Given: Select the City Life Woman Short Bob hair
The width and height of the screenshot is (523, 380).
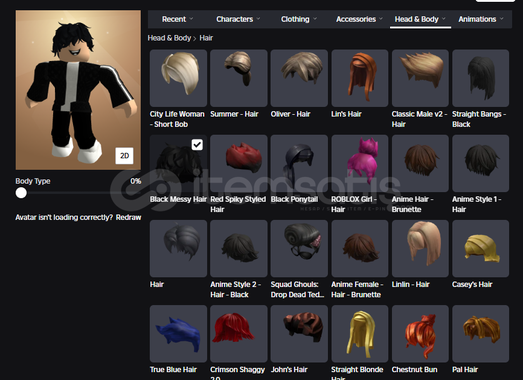Looking at the screenshot, I should coord(178,78).
